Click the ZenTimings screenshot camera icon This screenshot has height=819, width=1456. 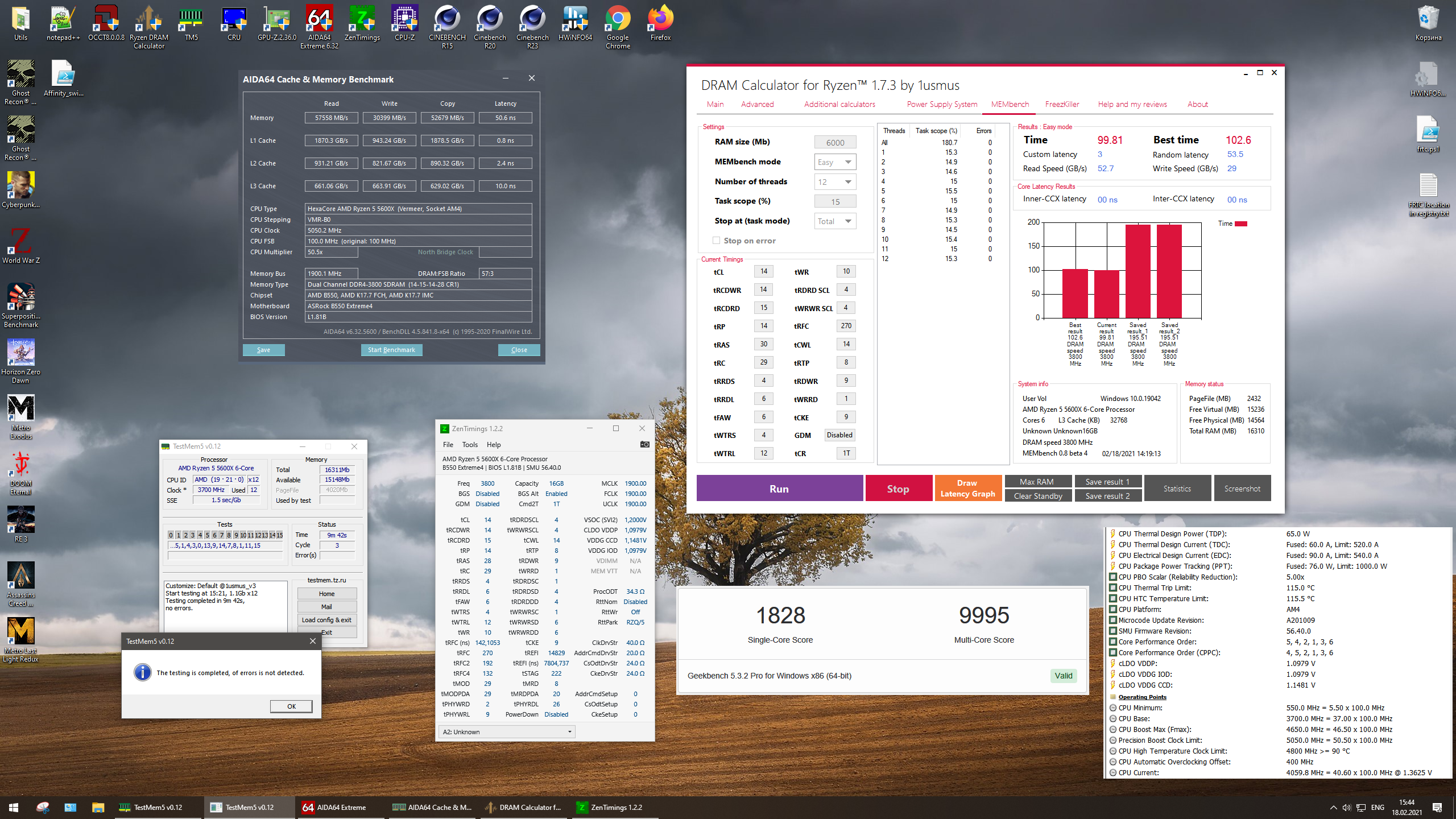pyautogui.click(x=644, y=444)
